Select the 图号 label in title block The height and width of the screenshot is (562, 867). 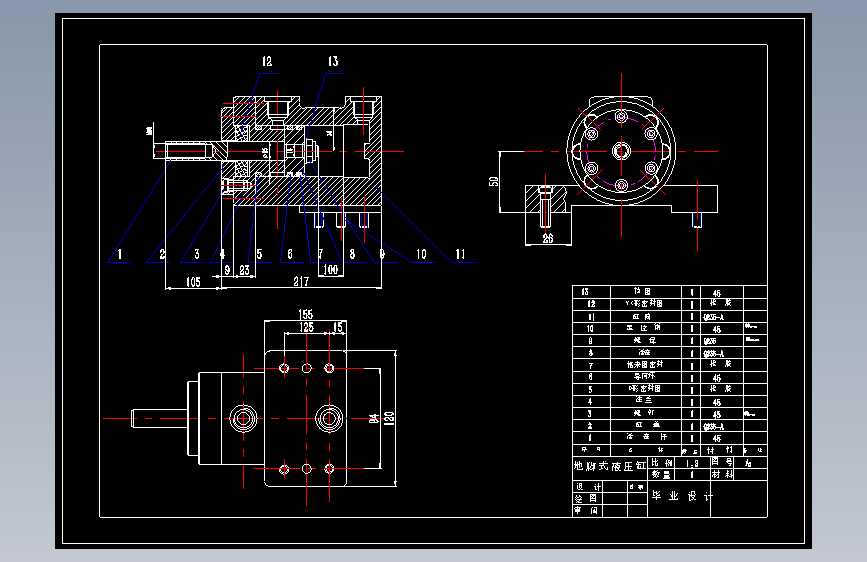click(722, 462)
